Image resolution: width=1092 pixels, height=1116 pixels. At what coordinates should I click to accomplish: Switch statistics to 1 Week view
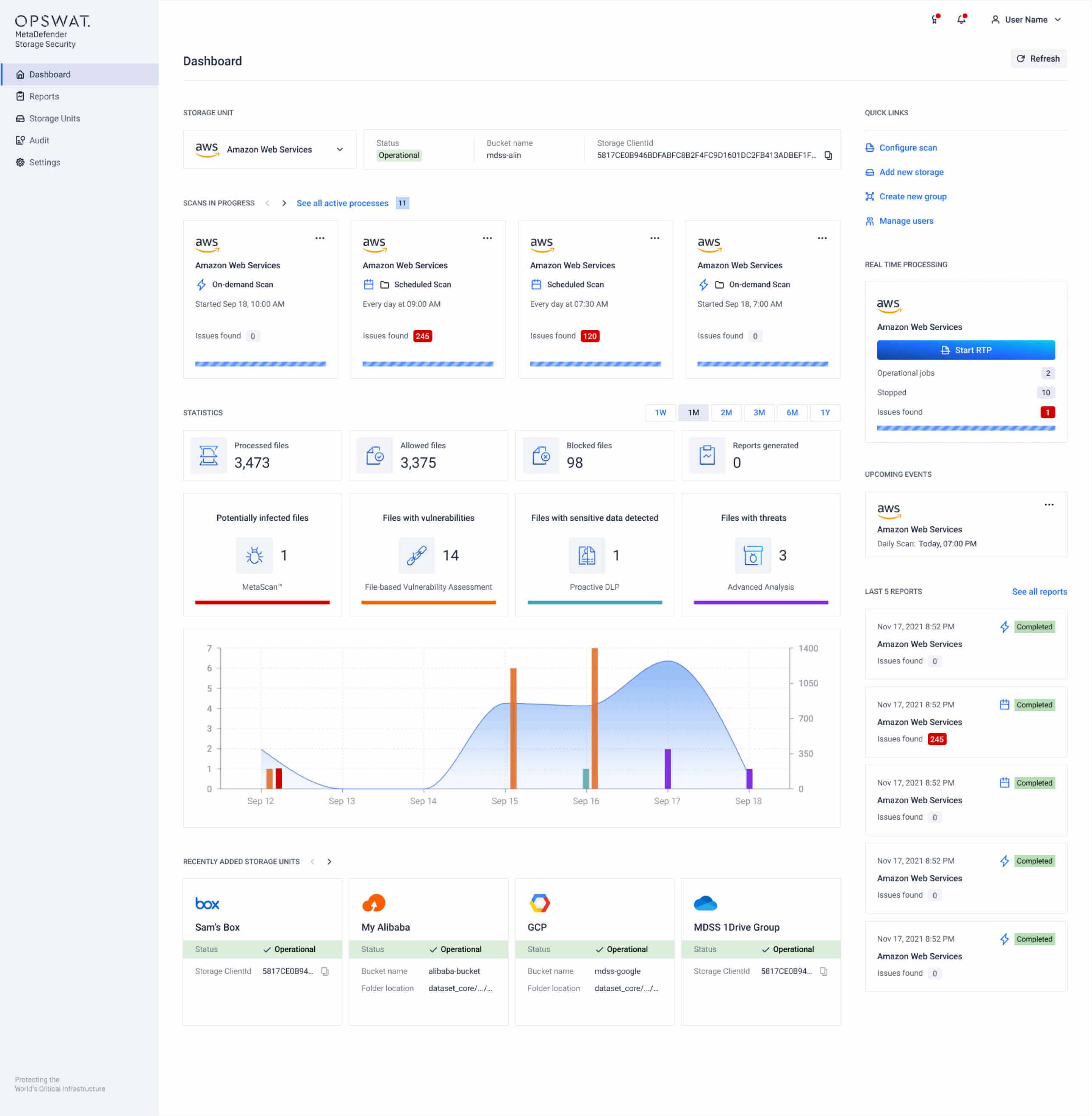(660, 412)
